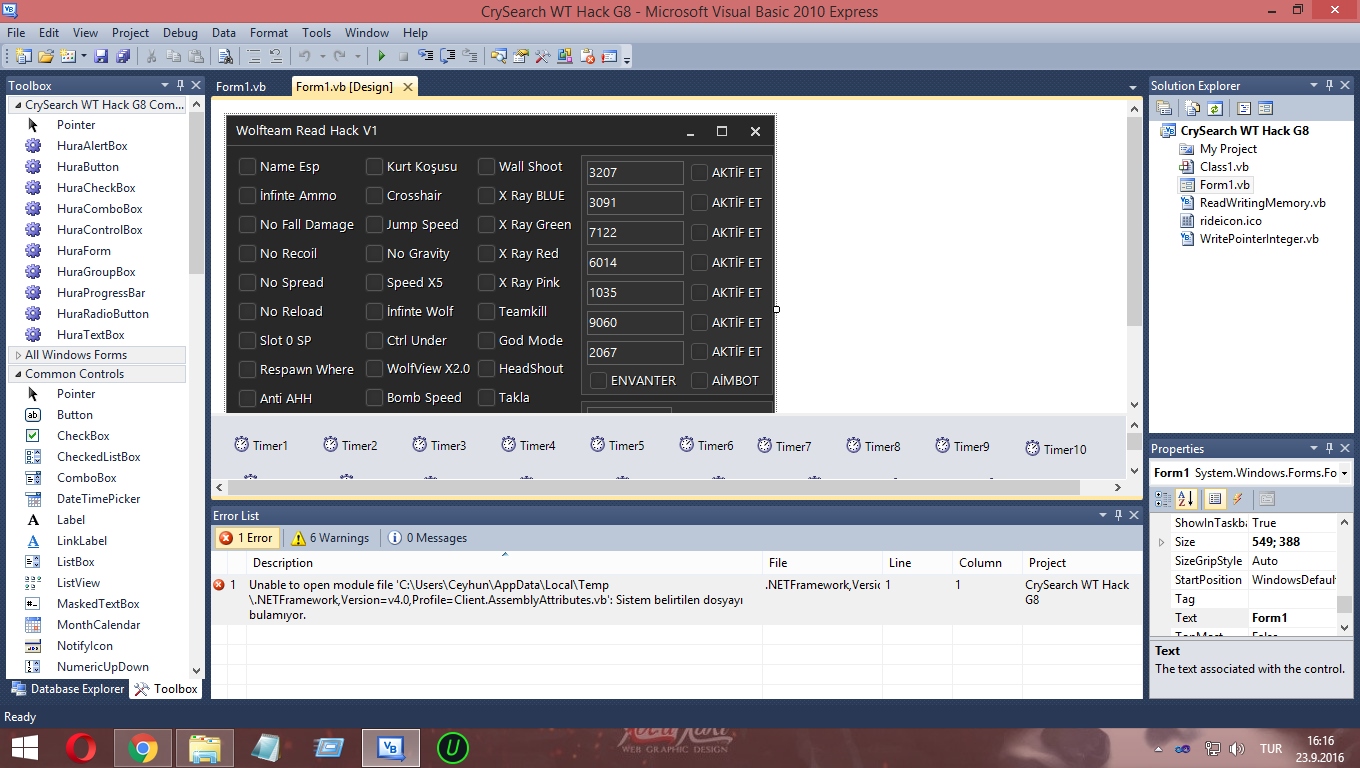Pin the Toolbox panel with pushpin icon
The image size is (1360, 768).
(180, 85)
